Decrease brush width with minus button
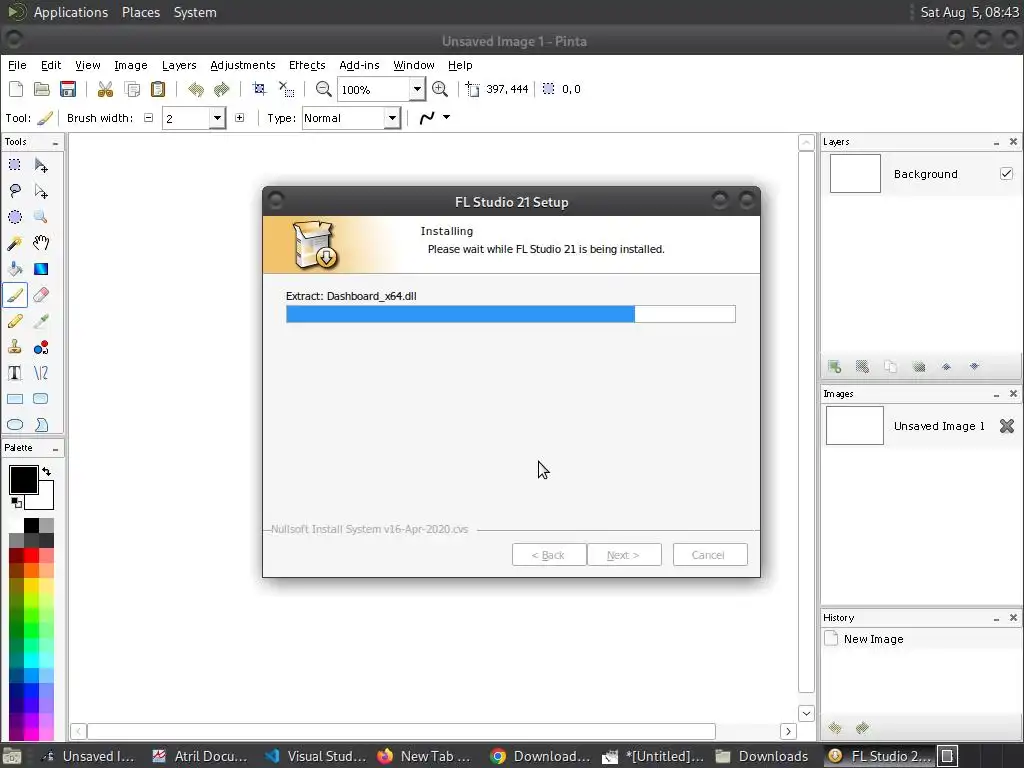 click(x=148, y=118)
